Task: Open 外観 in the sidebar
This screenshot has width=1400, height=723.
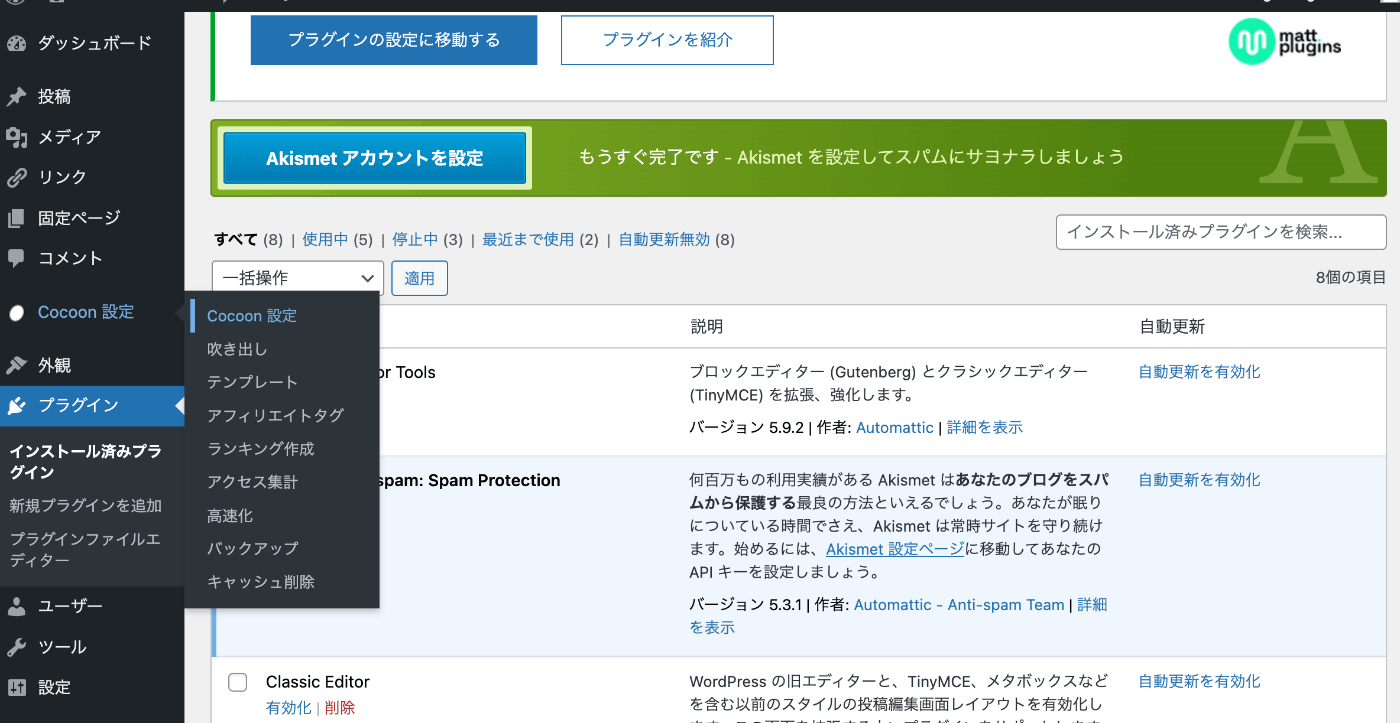Action: pyautogui.click(x=54, y=366)
